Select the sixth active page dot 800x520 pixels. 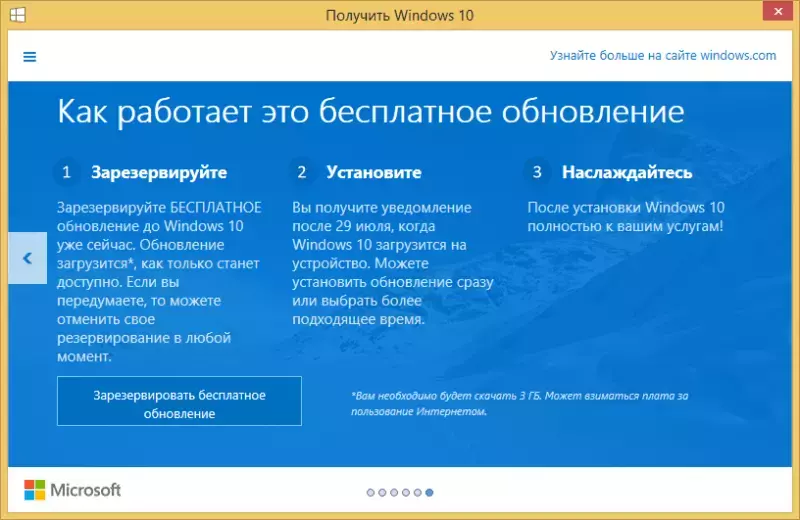pyautogui.click(x=429, y=492)
